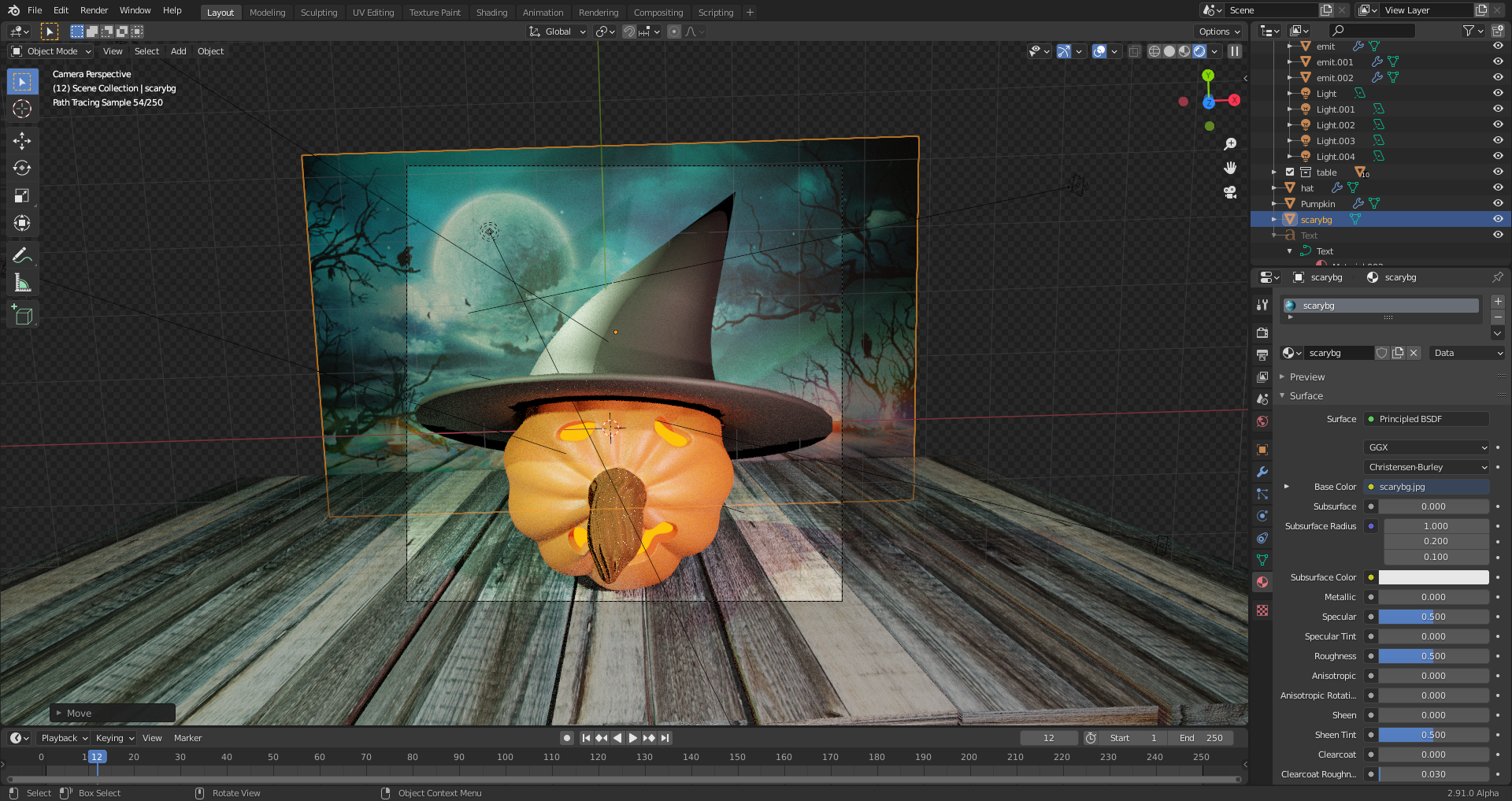Open the Object Mode dropdown
The height and width of the screenshot is (801, 1512).
(52, 51)
